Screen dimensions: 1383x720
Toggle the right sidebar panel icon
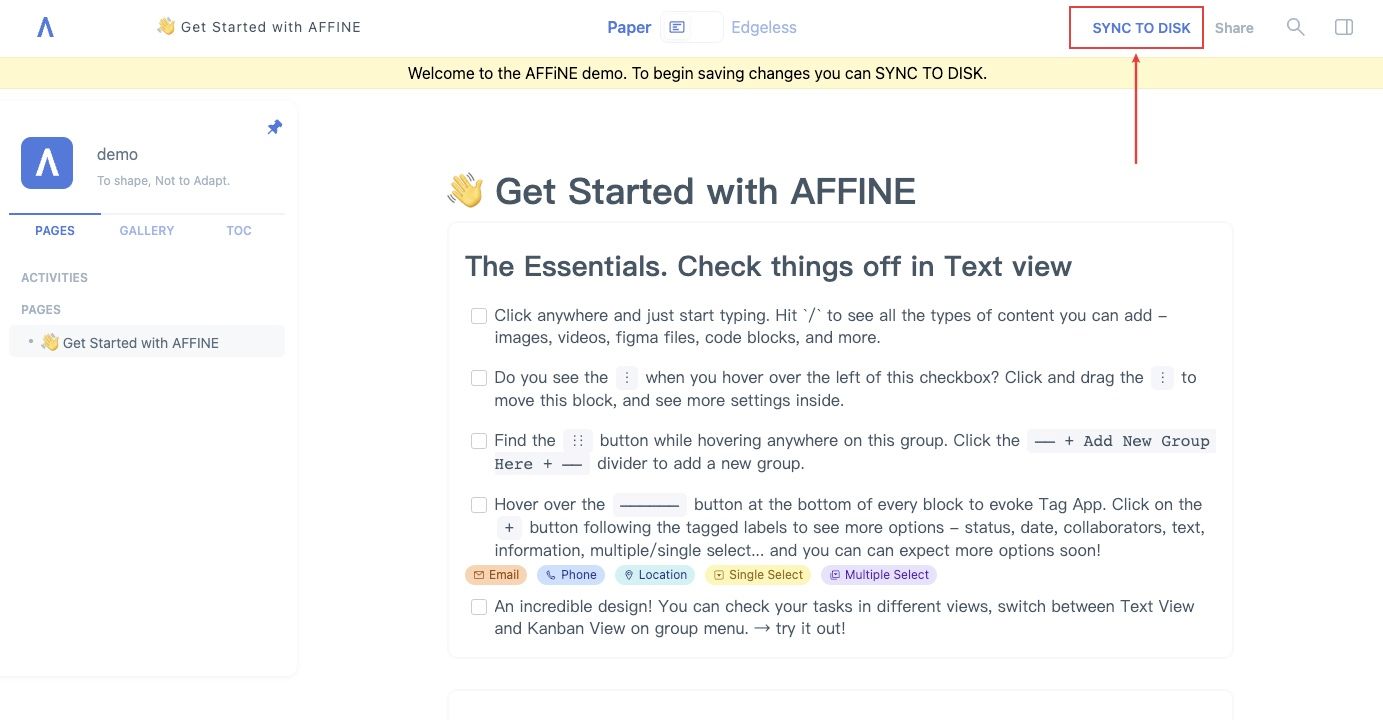(x=1344, y=27)
